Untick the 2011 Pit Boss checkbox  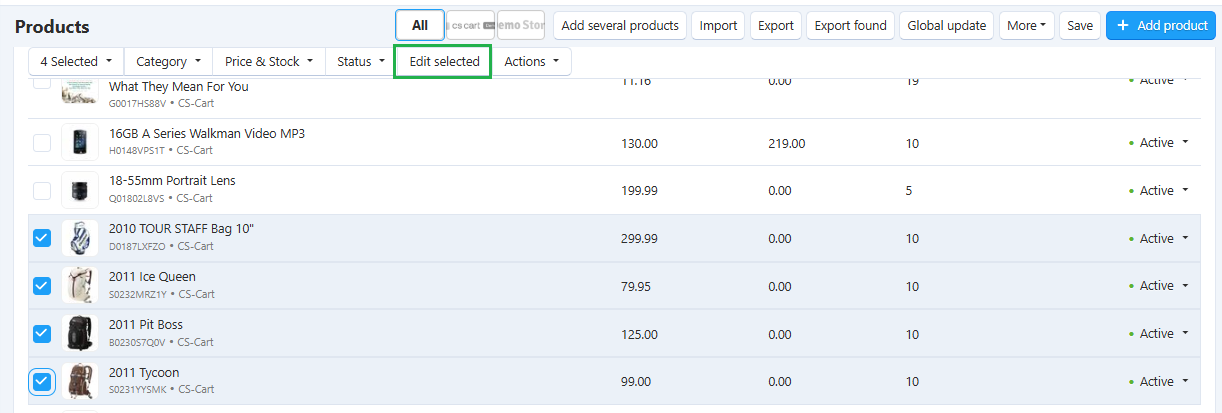pos(42,333)
